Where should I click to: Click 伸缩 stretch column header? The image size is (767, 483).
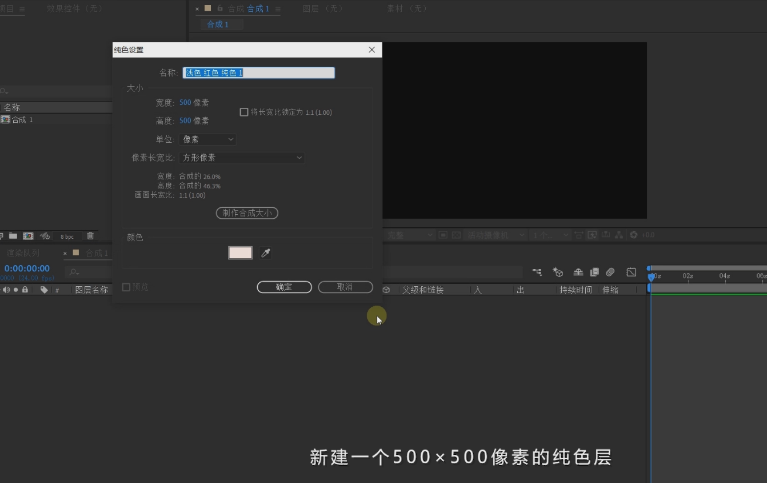click(x=610, y=290)
